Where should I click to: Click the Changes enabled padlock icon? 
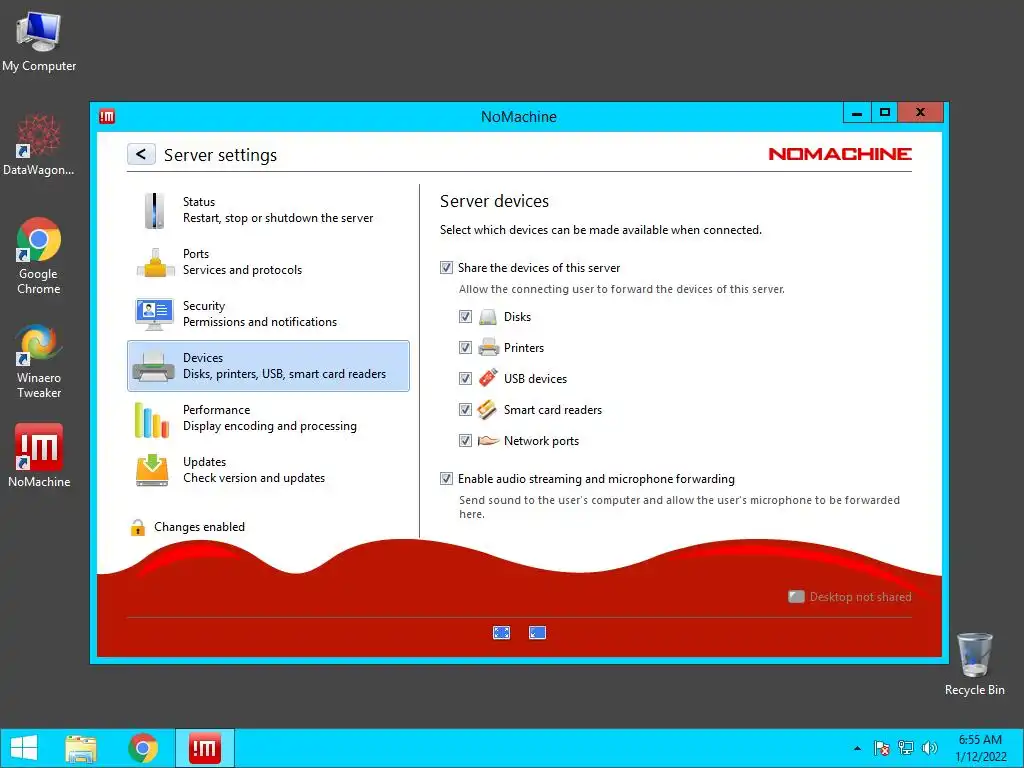point(137,527)
